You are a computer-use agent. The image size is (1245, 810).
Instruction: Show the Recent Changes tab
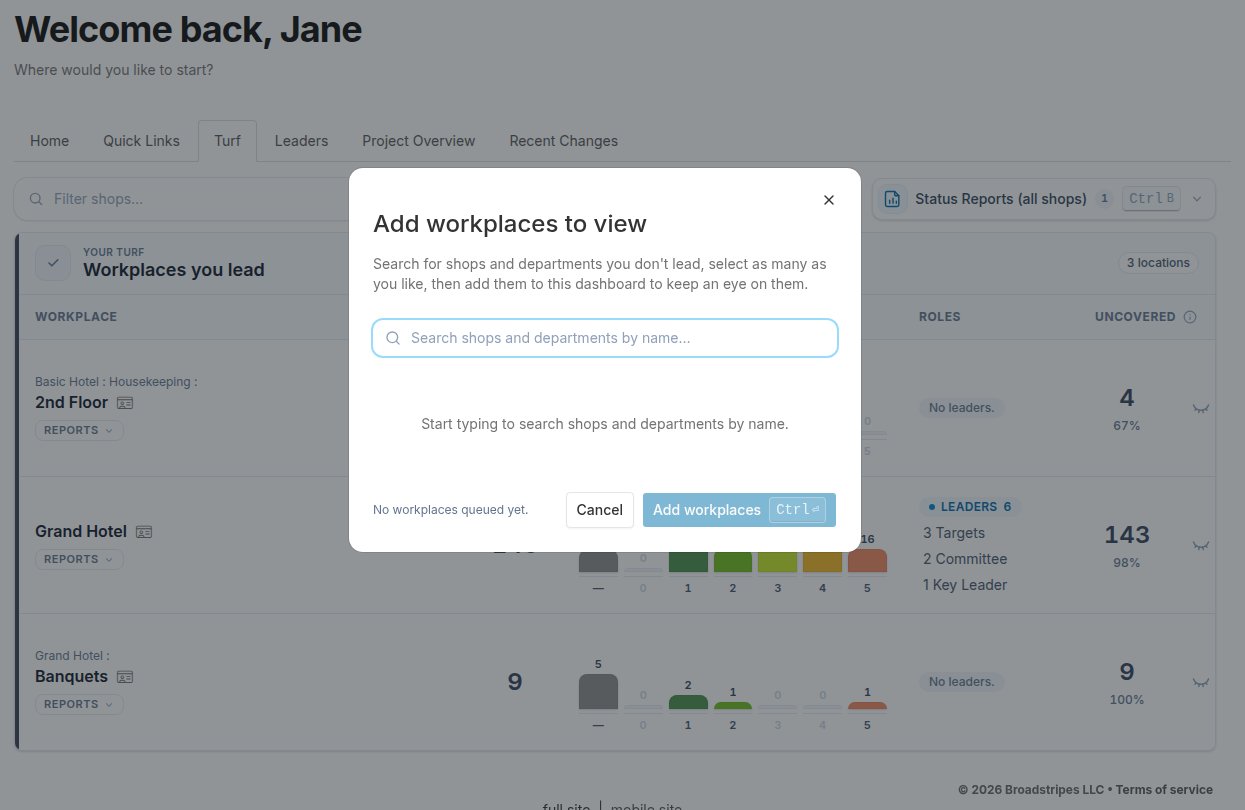pos(563,141)
